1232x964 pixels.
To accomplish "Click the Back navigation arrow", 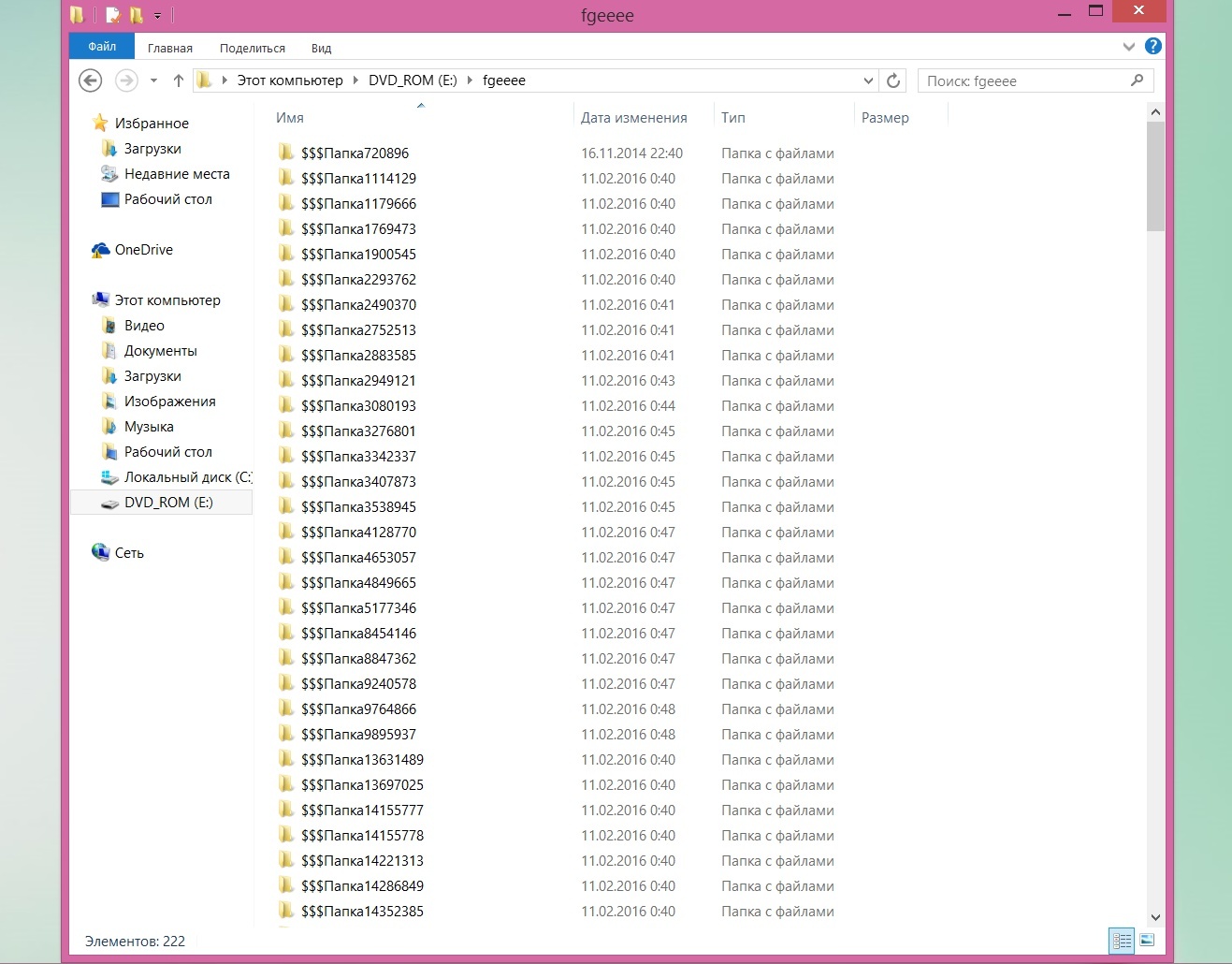I will pos(90,80).
